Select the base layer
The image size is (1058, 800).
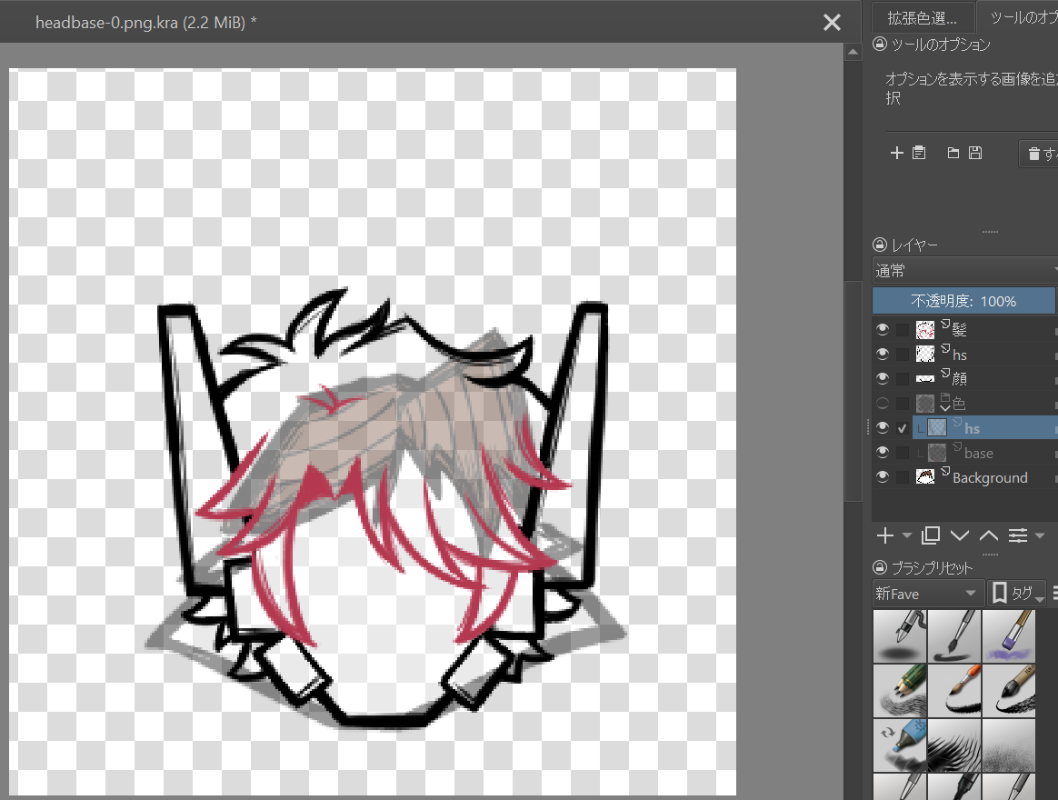[985, 453]
